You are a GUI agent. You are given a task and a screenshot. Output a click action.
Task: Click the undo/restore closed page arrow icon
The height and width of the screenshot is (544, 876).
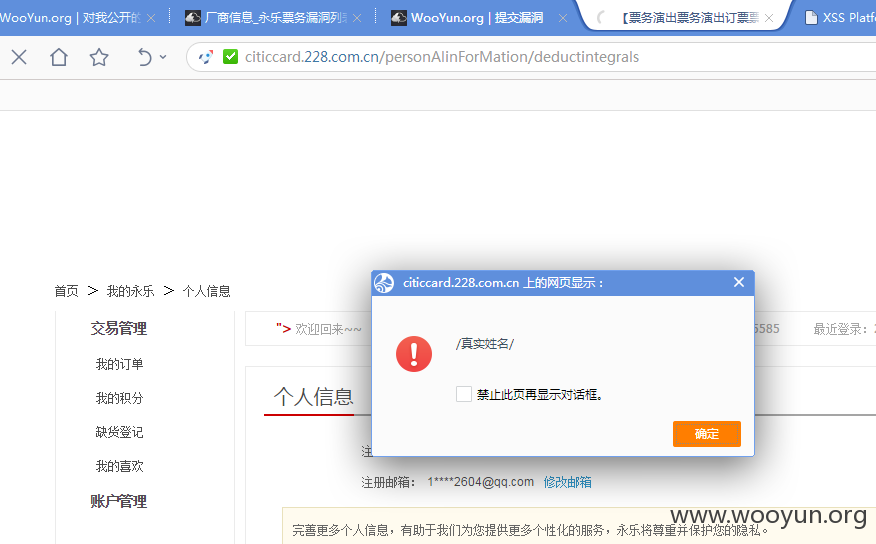[x=145, y=57]
